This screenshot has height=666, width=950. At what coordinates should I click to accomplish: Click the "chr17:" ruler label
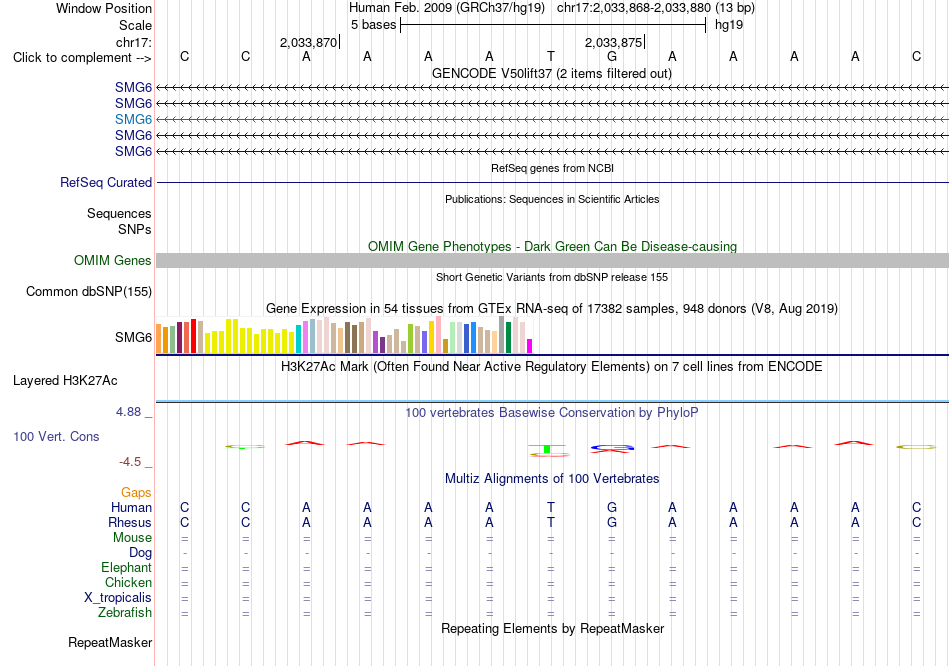point(133,42)
